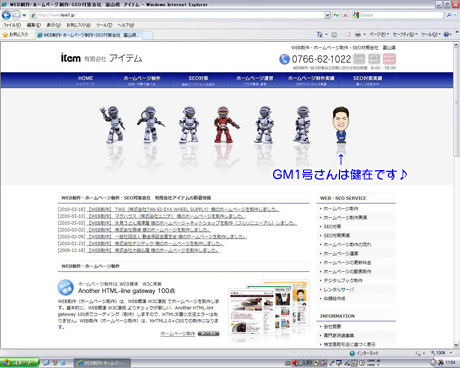Click the ホームページ制作 link under article
460x368 pixels.
click(x=178, y=334)
